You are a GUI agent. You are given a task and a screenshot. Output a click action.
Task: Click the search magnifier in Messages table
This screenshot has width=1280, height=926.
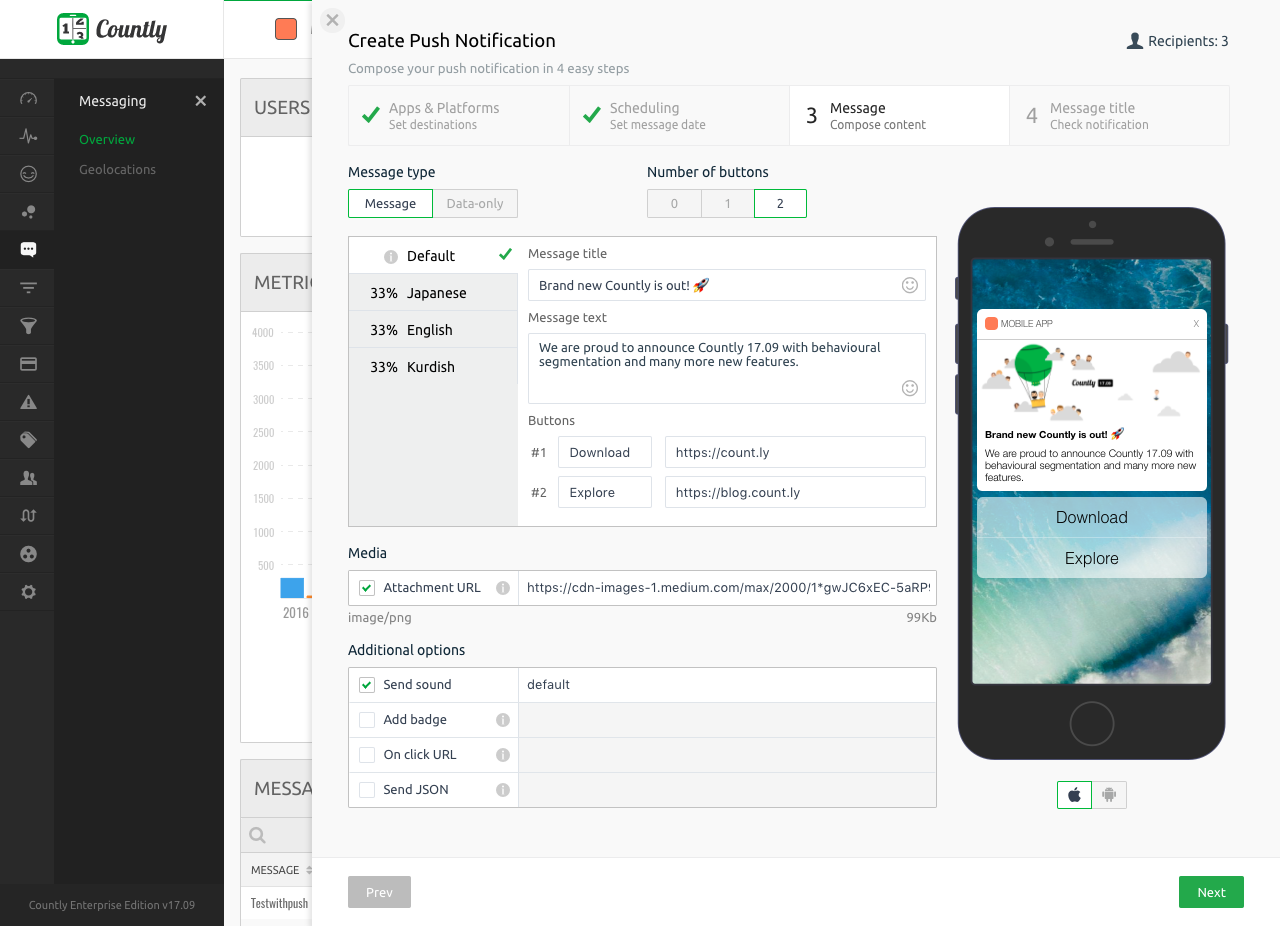257,835
